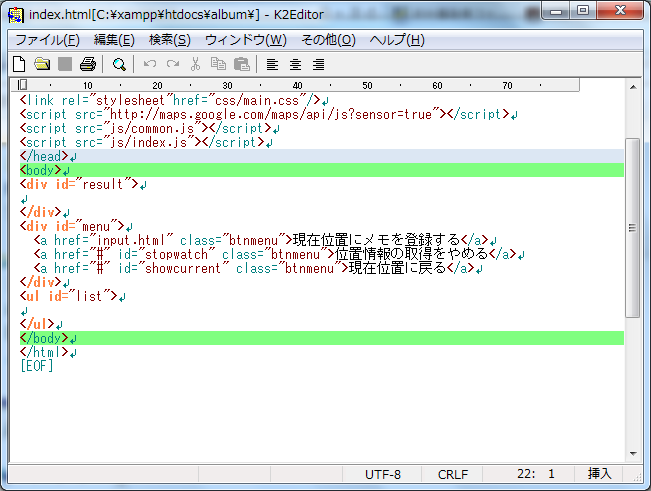Open the ファイル(F) menu
The height and width of the screenshot is (491, 651).
point(47,40)
